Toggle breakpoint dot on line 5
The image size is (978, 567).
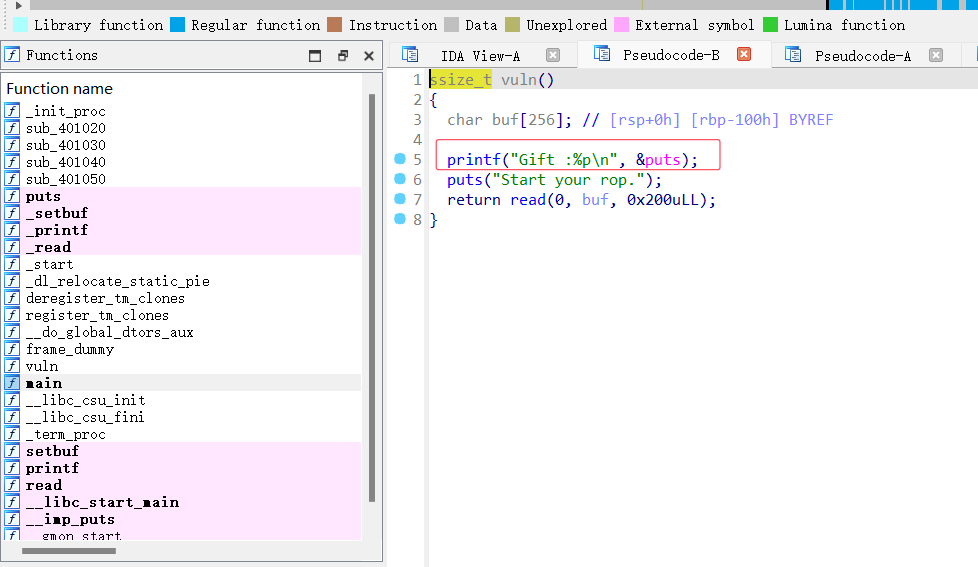click(x=400, y=159)
